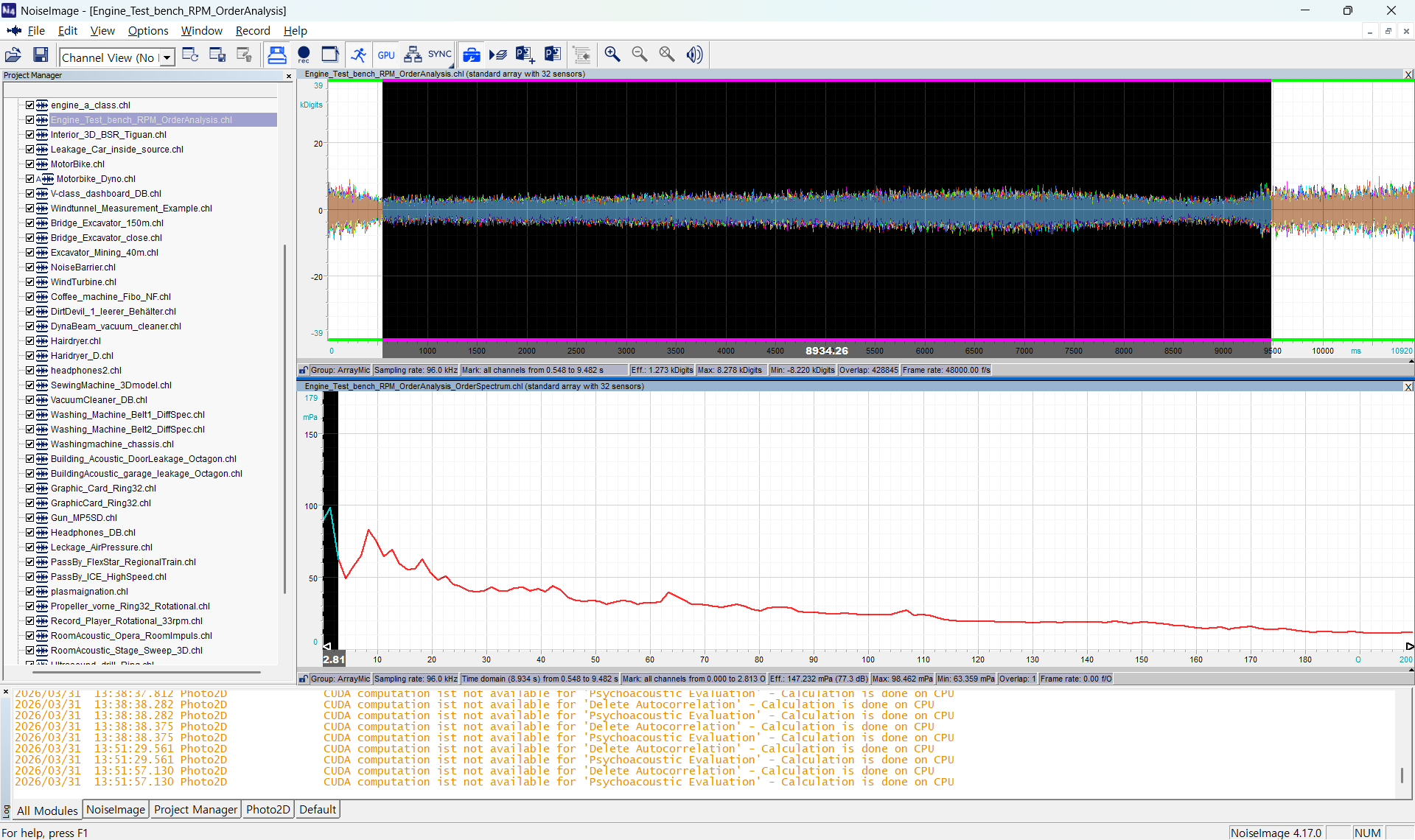Screen dimensions: 1415x840
Task: Click the network toolbar icon
Action: [413, 55]
